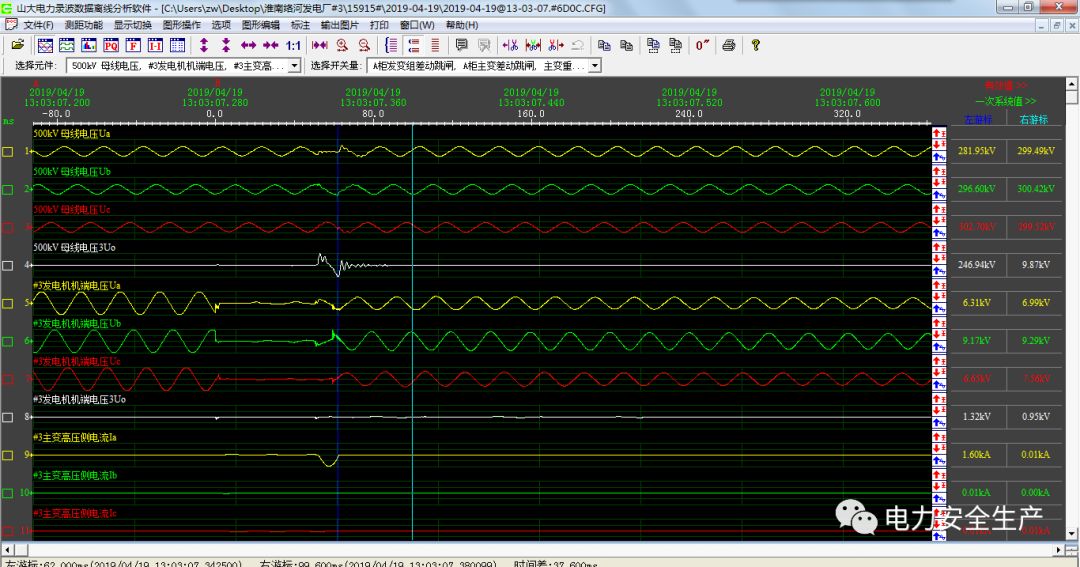Click the magnifier zoom-in icon
This screenshot has height=567, width=1080.
[x=342, y=45]
